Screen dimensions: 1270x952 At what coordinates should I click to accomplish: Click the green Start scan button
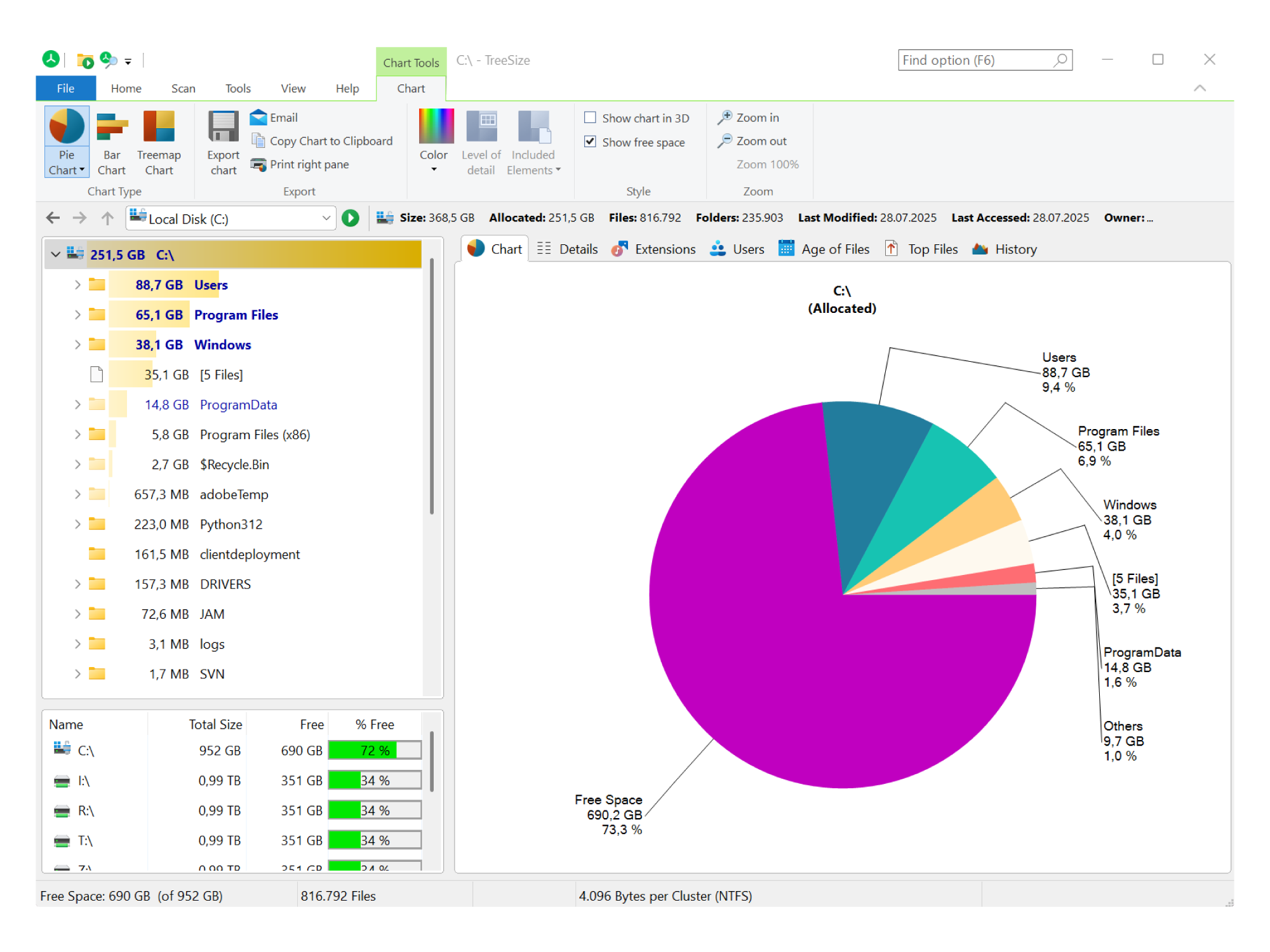click(351, 218)
